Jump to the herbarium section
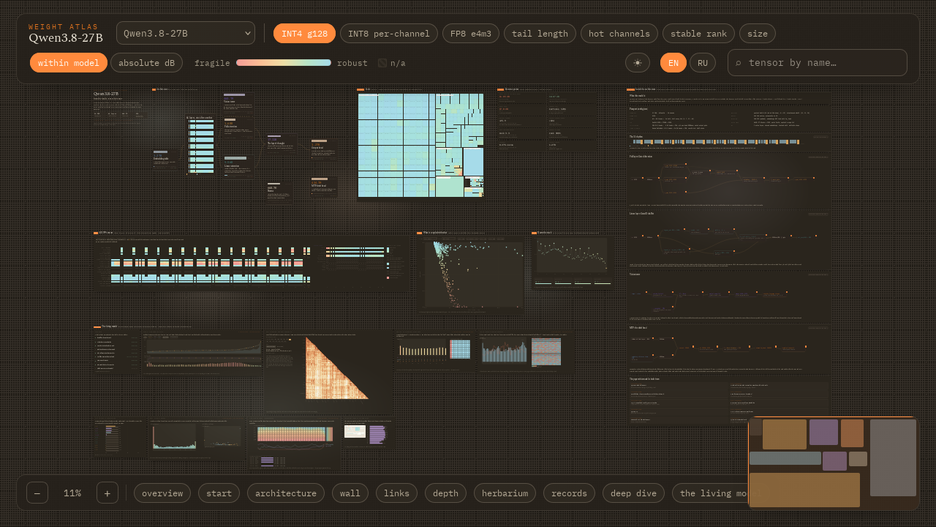 coord(505,493)
